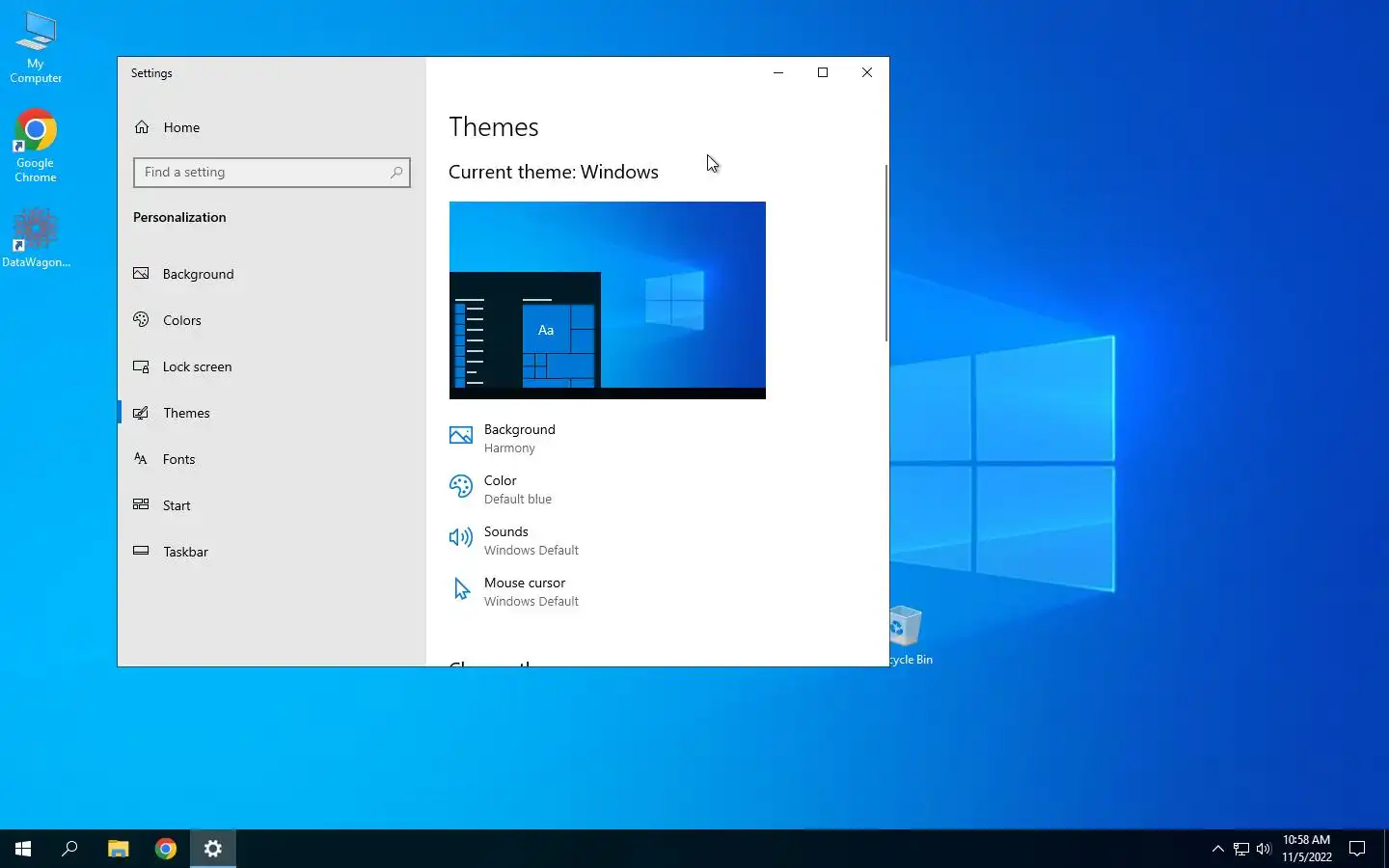Click the Personalization heading text
The height and width of the screenshot is (868, 1389).
coord(179,217)
